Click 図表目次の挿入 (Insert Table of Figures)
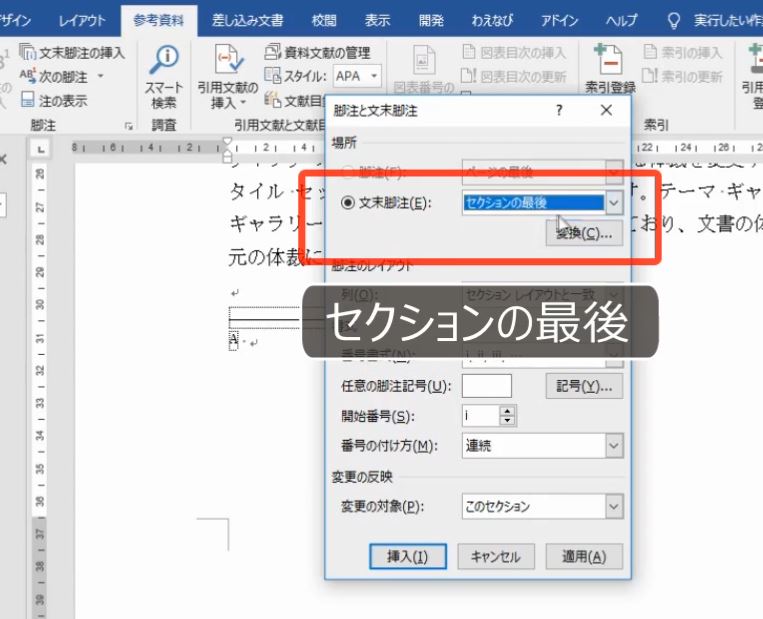This screenshot has width=763, height=619. (x=514, y=52)
